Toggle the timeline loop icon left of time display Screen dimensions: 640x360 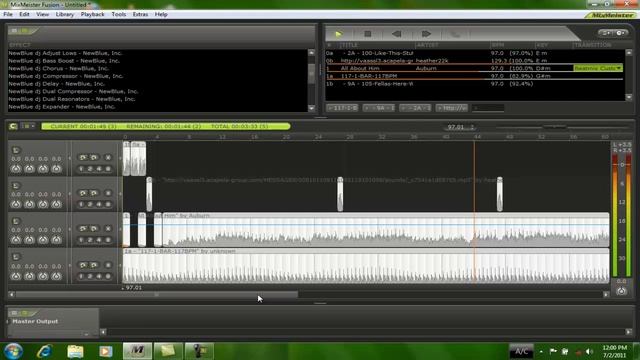click(x=13, y=126)
